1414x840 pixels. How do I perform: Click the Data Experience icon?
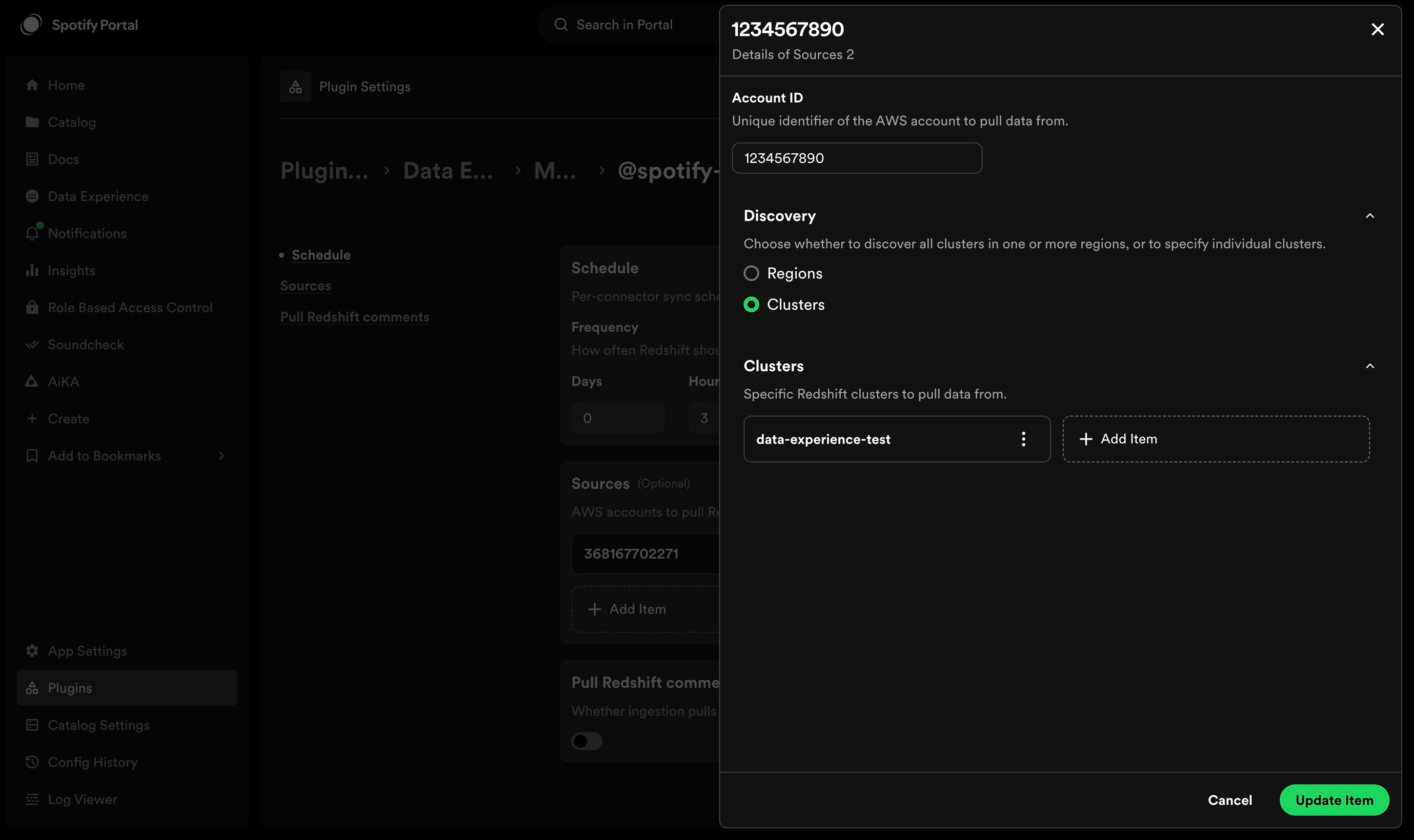coord(32,197)
